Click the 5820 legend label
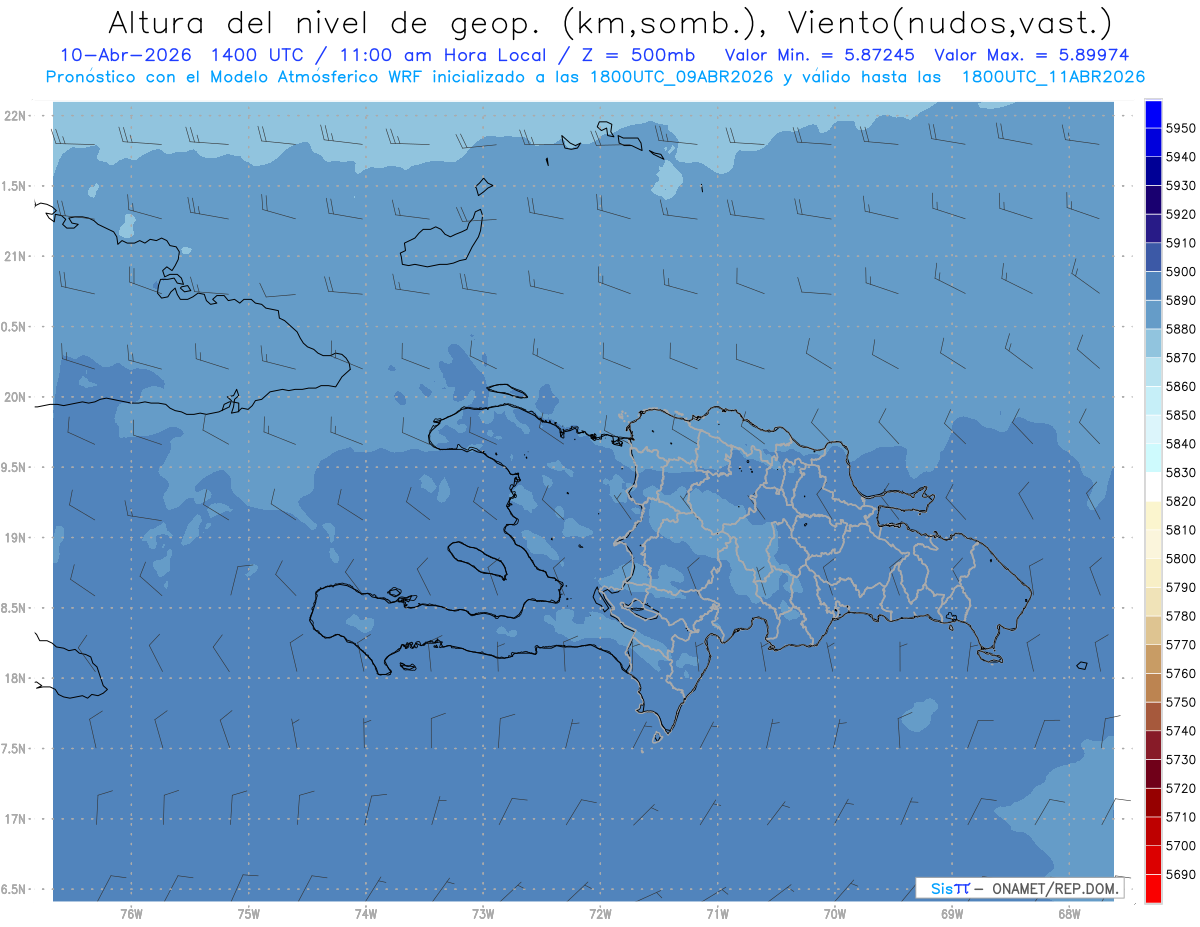The width and height of the screenshot is (1200, 927). click(1180, 501)
